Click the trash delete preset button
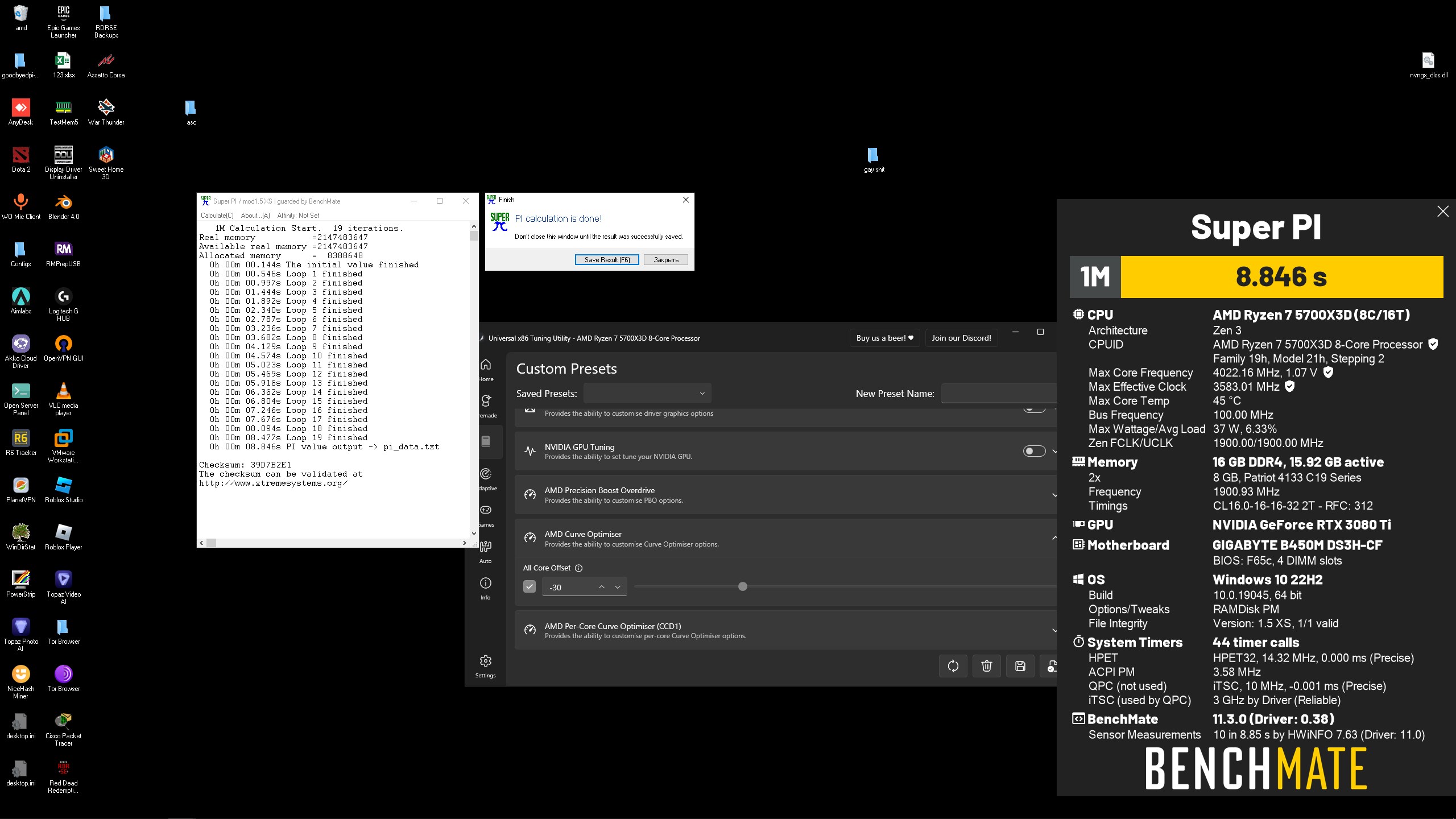This screenshot has height=819, width=1456. (x=987, y=666)
